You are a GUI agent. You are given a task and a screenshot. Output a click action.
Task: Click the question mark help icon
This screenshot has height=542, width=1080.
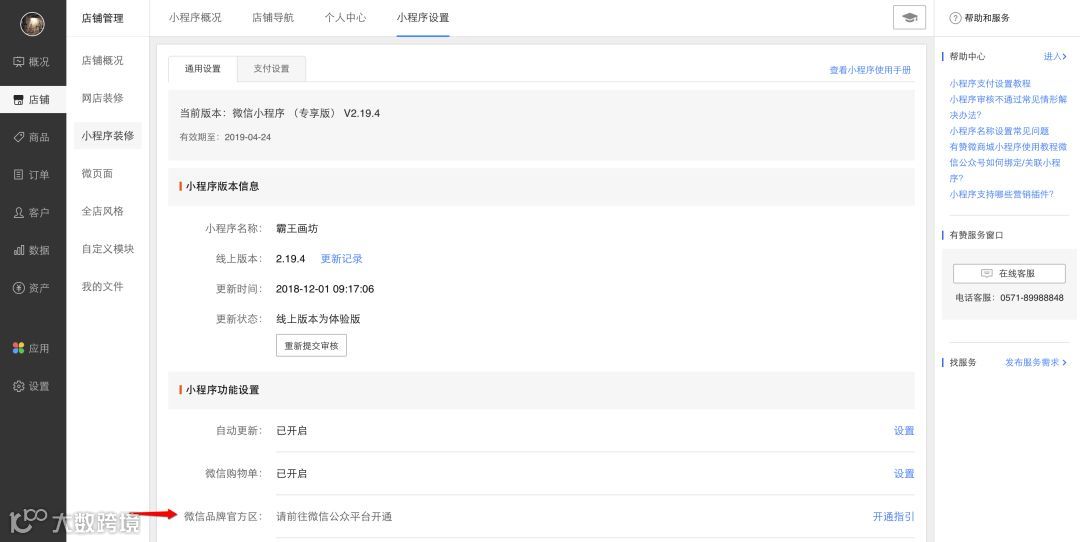click(955, 19)
